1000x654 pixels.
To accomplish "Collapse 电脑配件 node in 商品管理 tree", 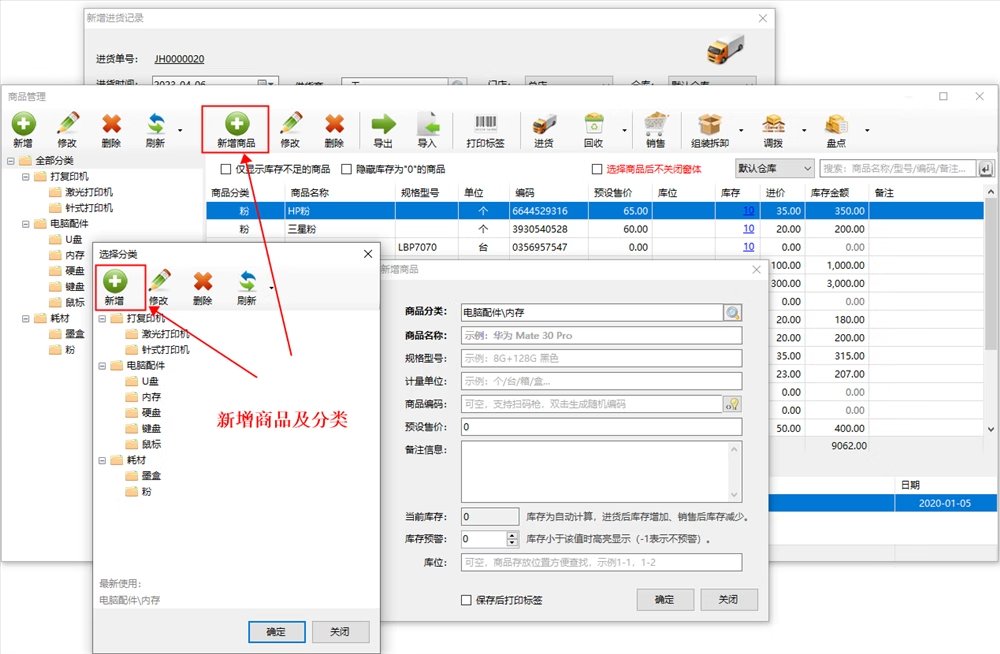I will [x=26, y=224].
